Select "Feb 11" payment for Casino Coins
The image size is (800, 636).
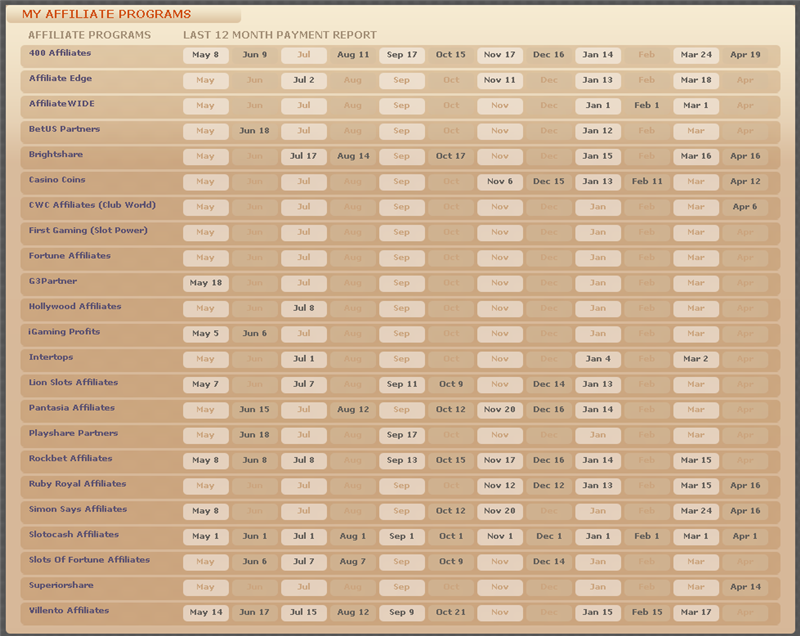coord(647,182)
